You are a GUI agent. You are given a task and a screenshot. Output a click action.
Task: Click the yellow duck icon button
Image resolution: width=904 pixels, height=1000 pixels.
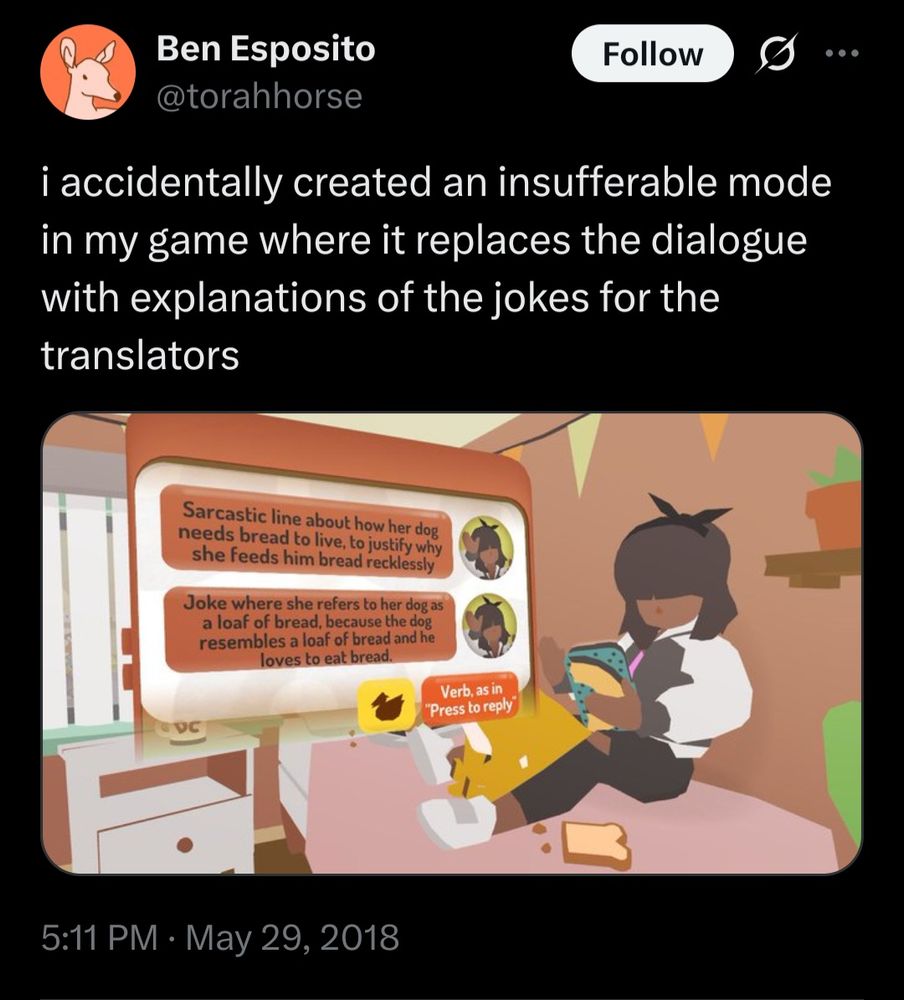click(x=386, y=705)
